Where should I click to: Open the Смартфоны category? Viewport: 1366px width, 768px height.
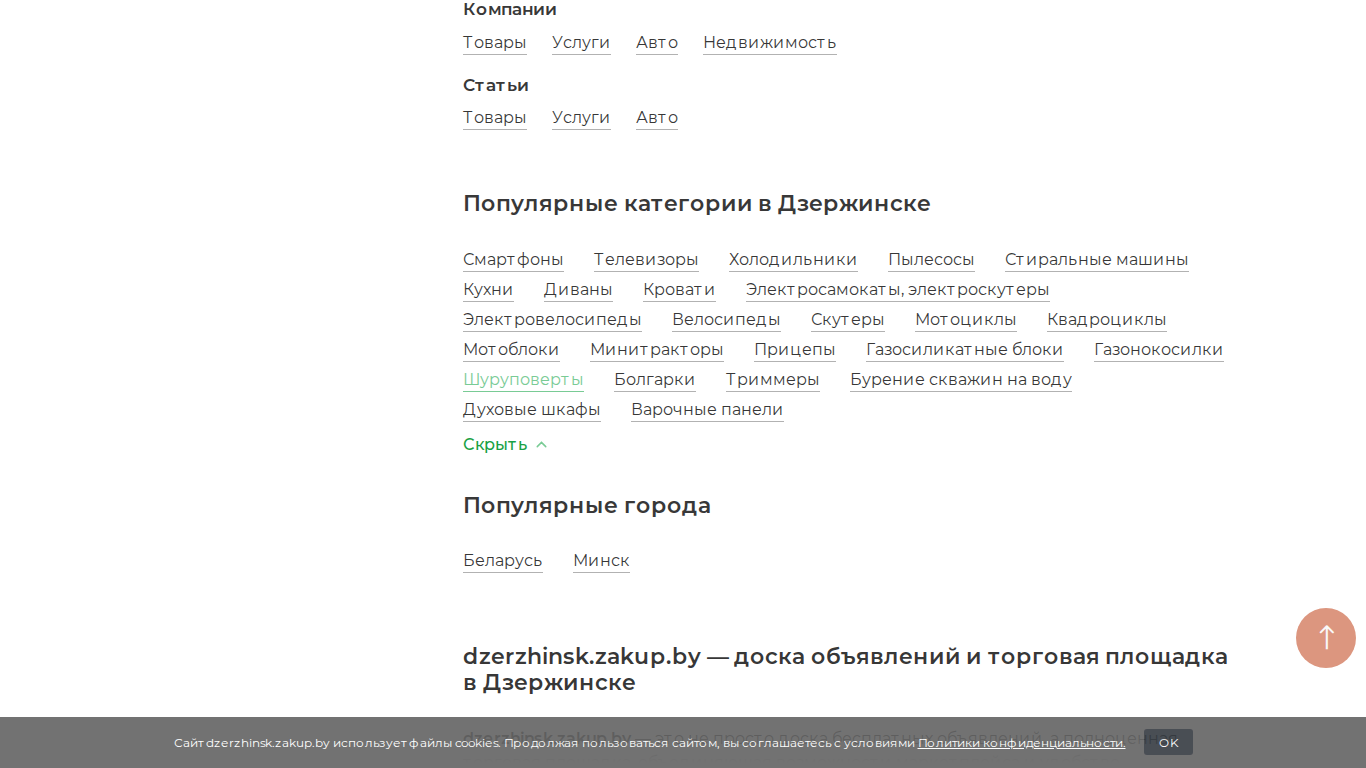[513, 260]
